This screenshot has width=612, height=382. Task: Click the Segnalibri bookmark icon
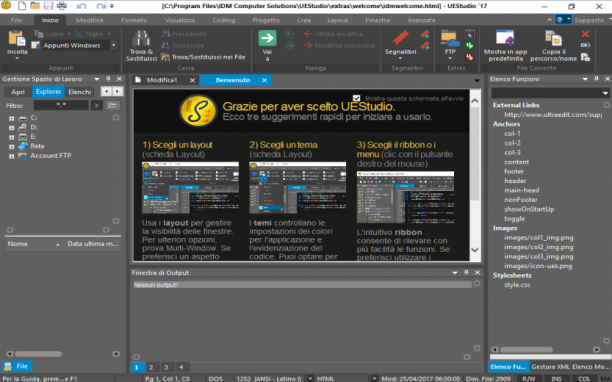point(400,38)
